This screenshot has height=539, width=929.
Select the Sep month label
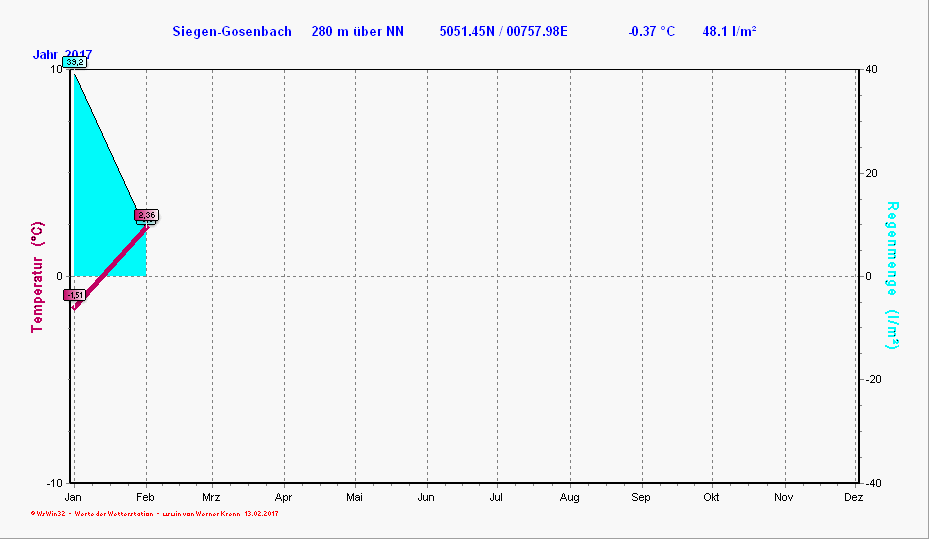pos(641,496)
